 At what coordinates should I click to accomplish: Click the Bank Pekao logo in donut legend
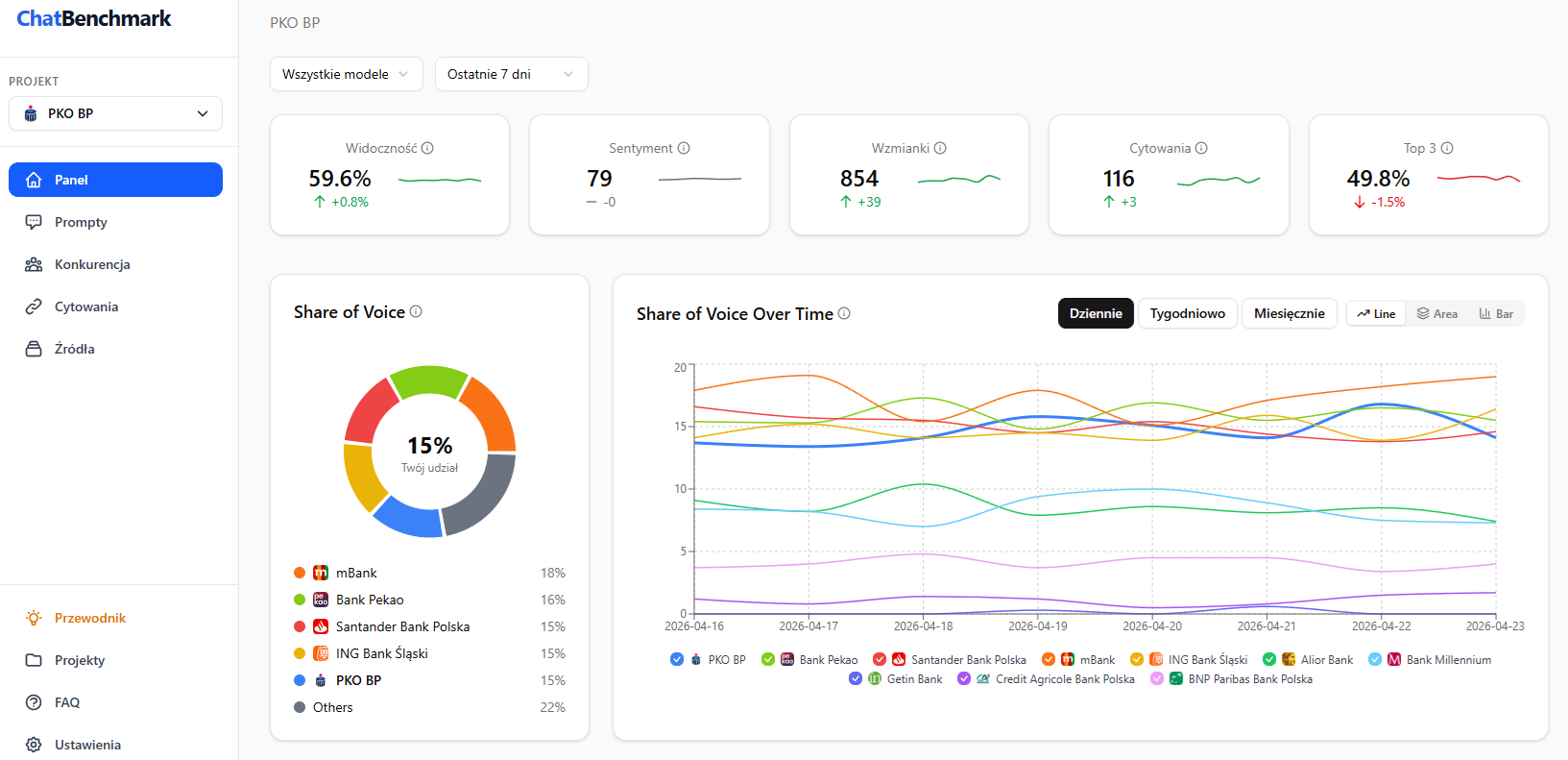pos(321,600)
